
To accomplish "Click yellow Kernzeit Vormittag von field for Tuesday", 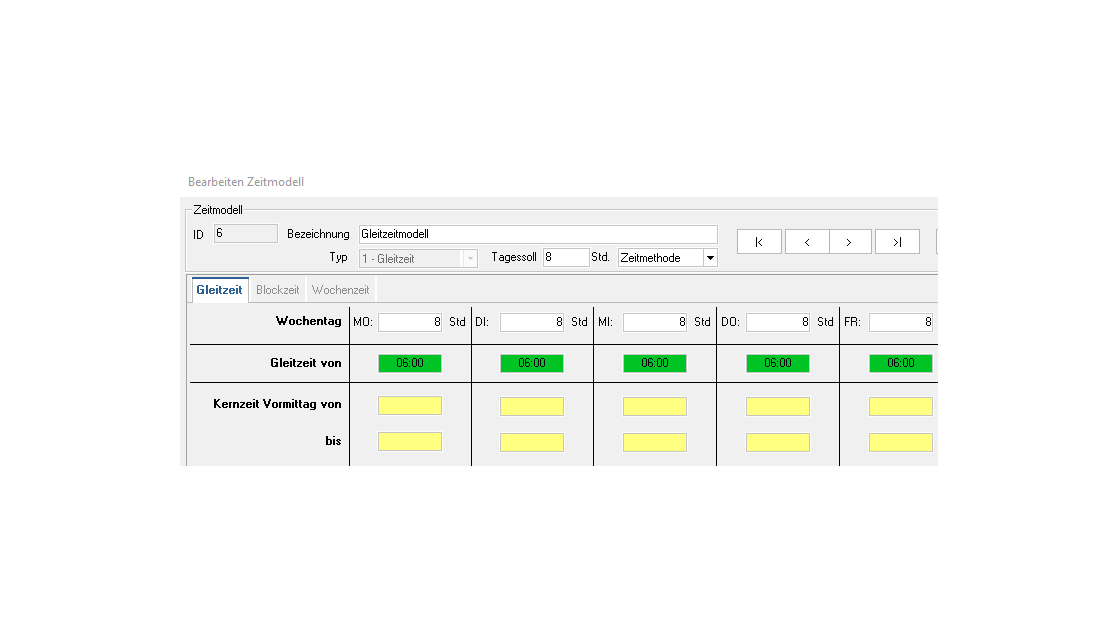I will pos(531,406).
